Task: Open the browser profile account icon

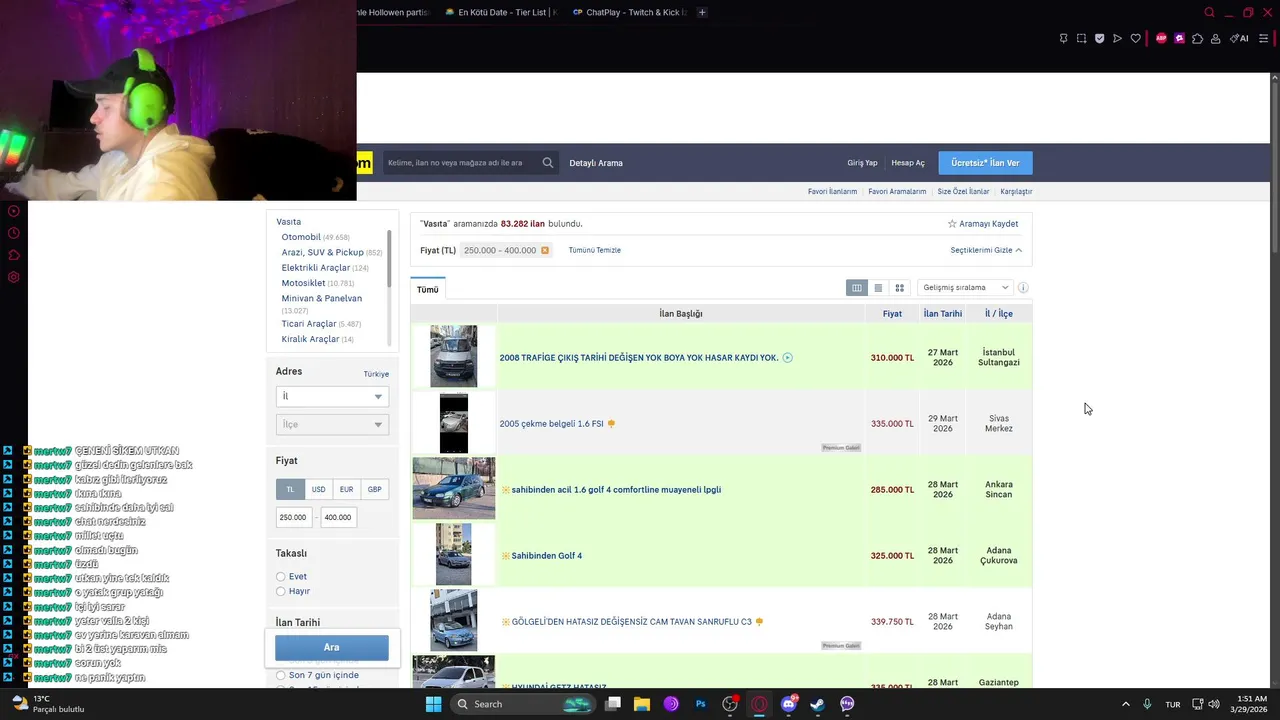Action: point(1215,39)
